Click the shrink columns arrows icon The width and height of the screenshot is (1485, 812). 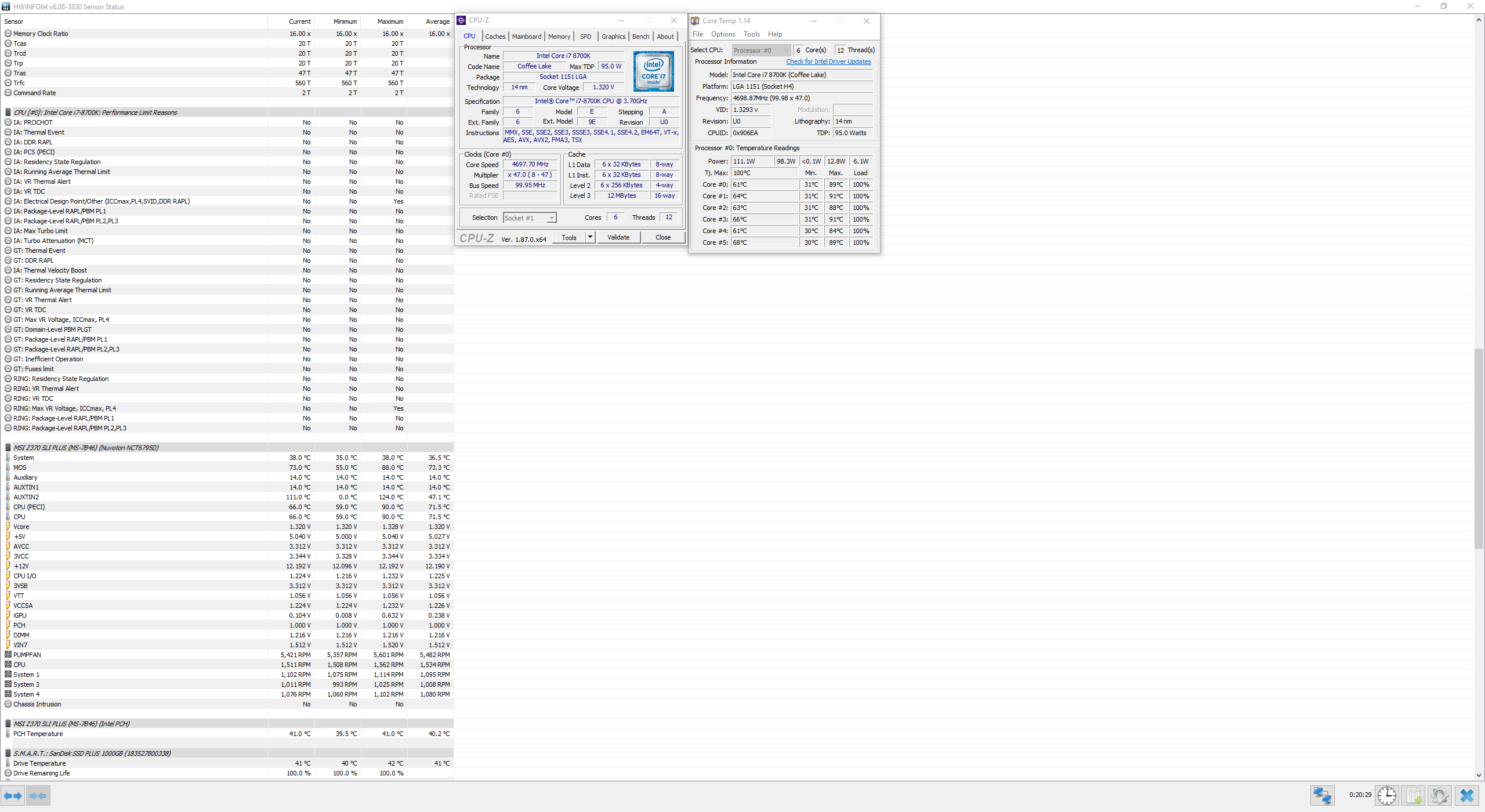38,796
